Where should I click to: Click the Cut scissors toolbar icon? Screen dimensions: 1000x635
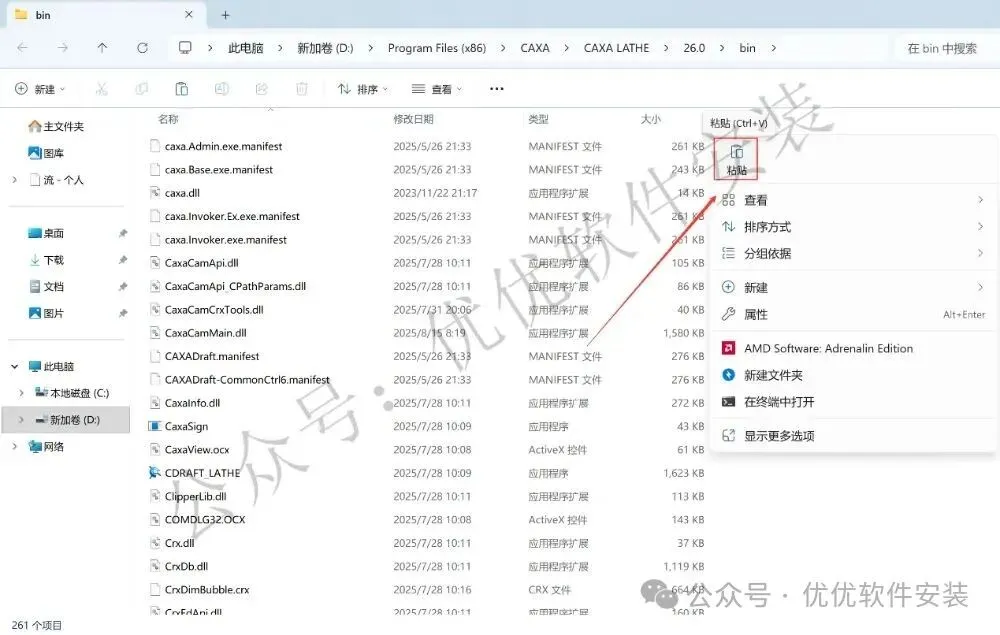pyautogui.click(x=101, y=89)
